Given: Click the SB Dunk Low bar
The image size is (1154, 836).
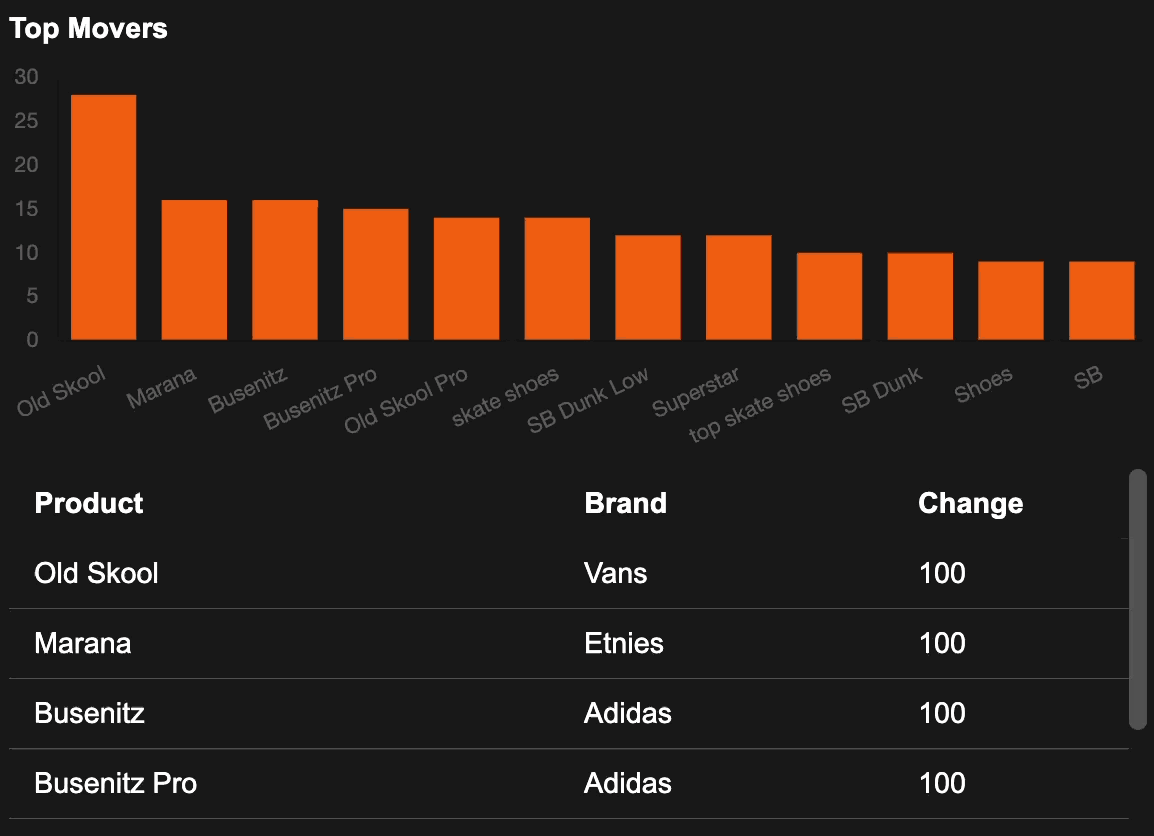Looking at the screenshot, I should (x=647, y=288).
